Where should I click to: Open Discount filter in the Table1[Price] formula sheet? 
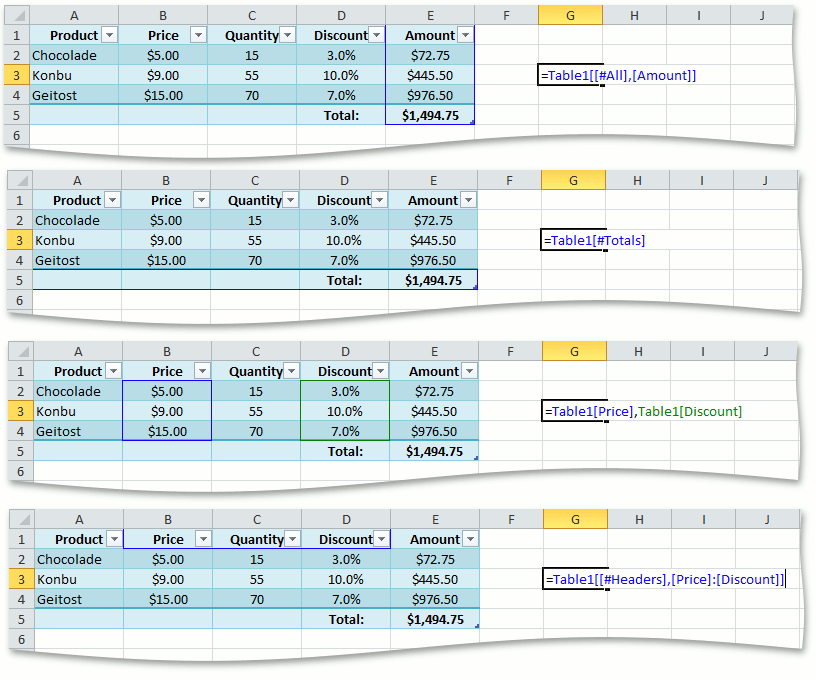click(380, 371)
